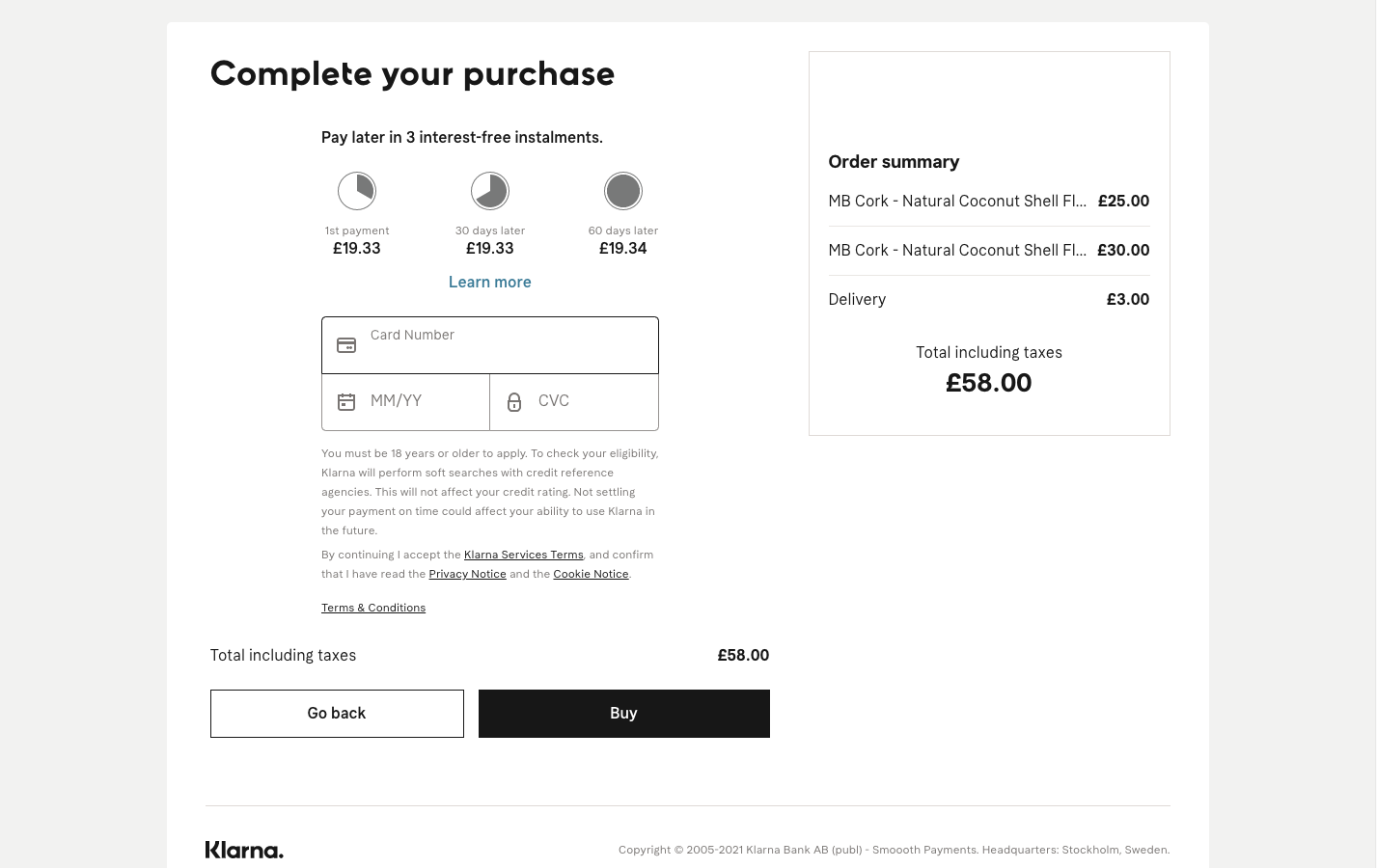1377x868 pixels.
Task: Select the £25.00 MB Cork order item
Action: tap(989, 202)
